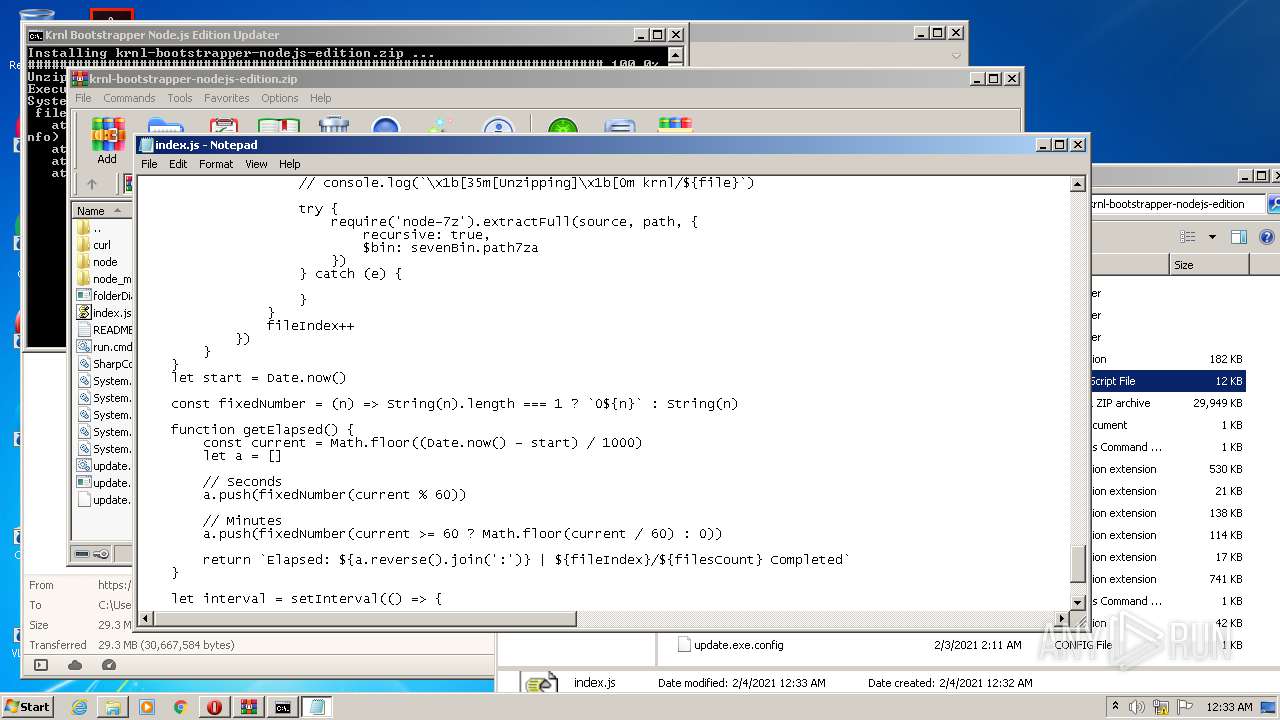Click Notepad horizontal scrollbar right arrow
This screenshot has height=720, width=1280.
coord(1062,619)
